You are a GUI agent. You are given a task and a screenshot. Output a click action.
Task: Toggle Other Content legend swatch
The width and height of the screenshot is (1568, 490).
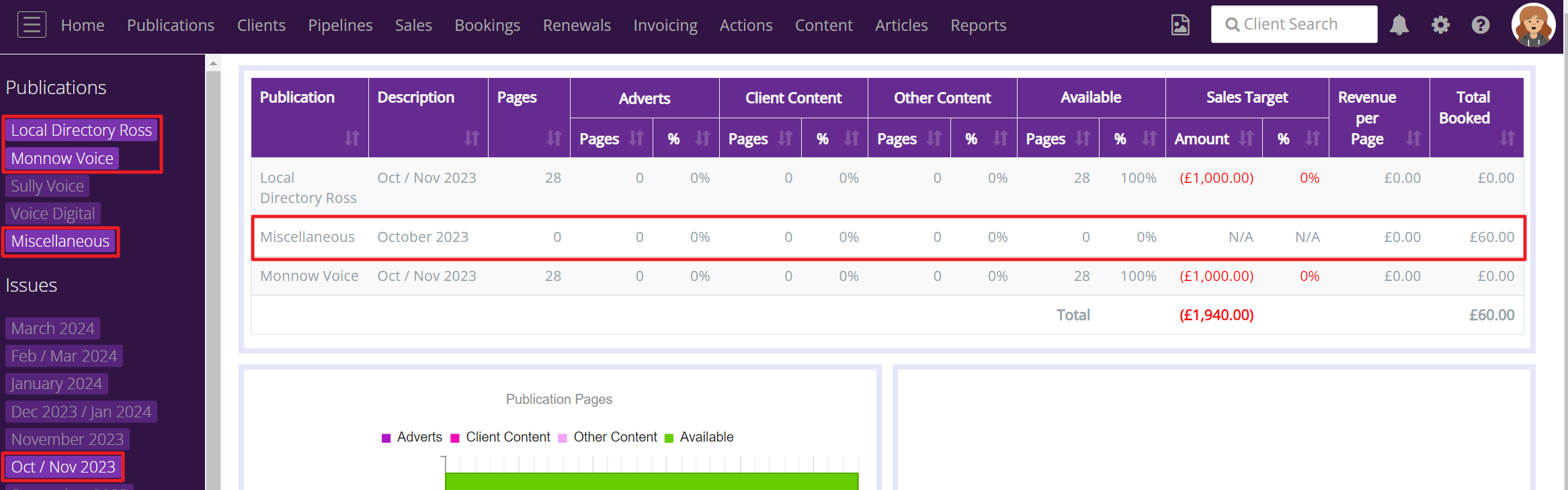coord(563,438)
